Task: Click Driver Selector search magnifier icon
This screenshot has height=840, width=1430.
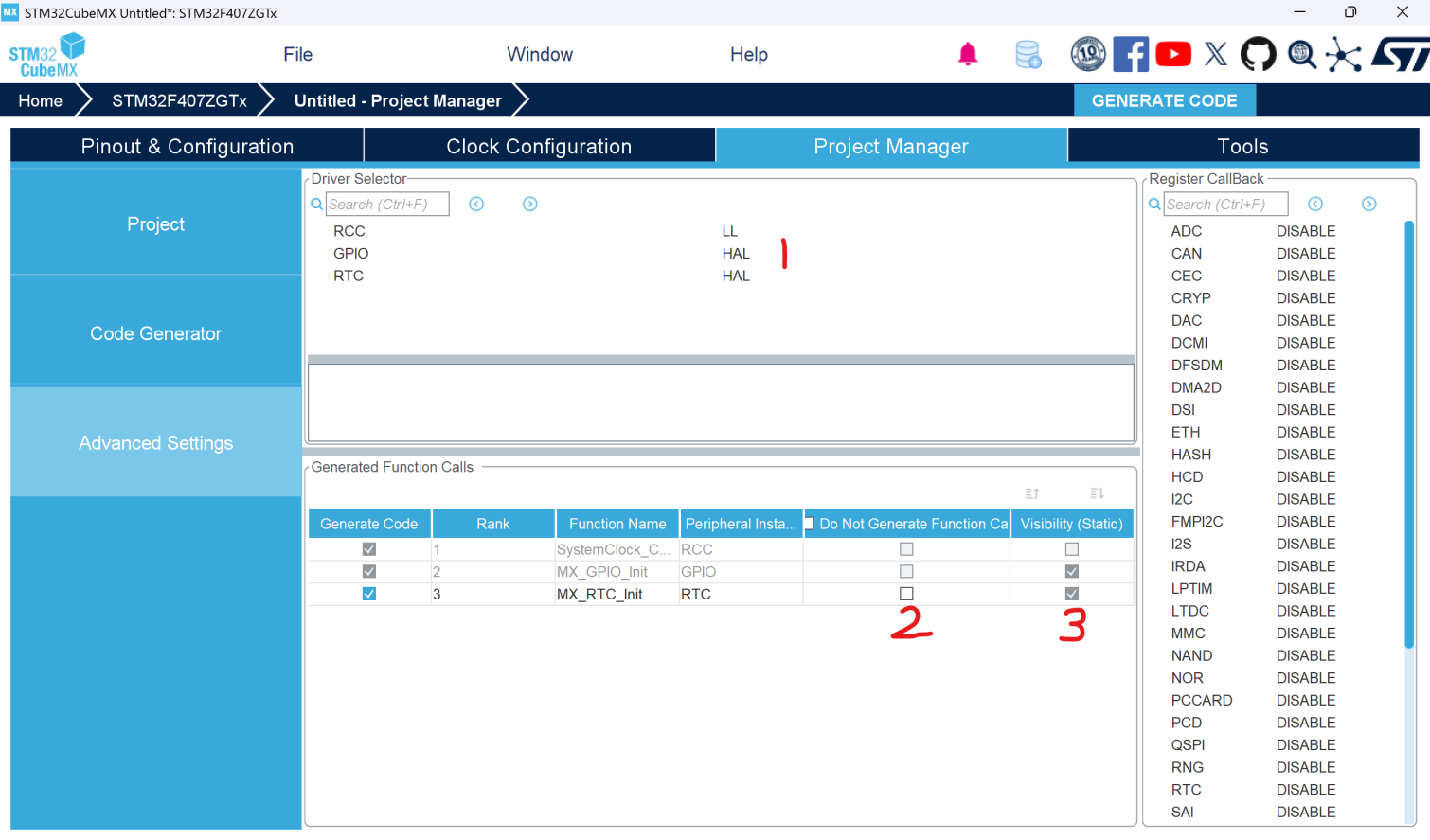Action: [x=317, y=204]
